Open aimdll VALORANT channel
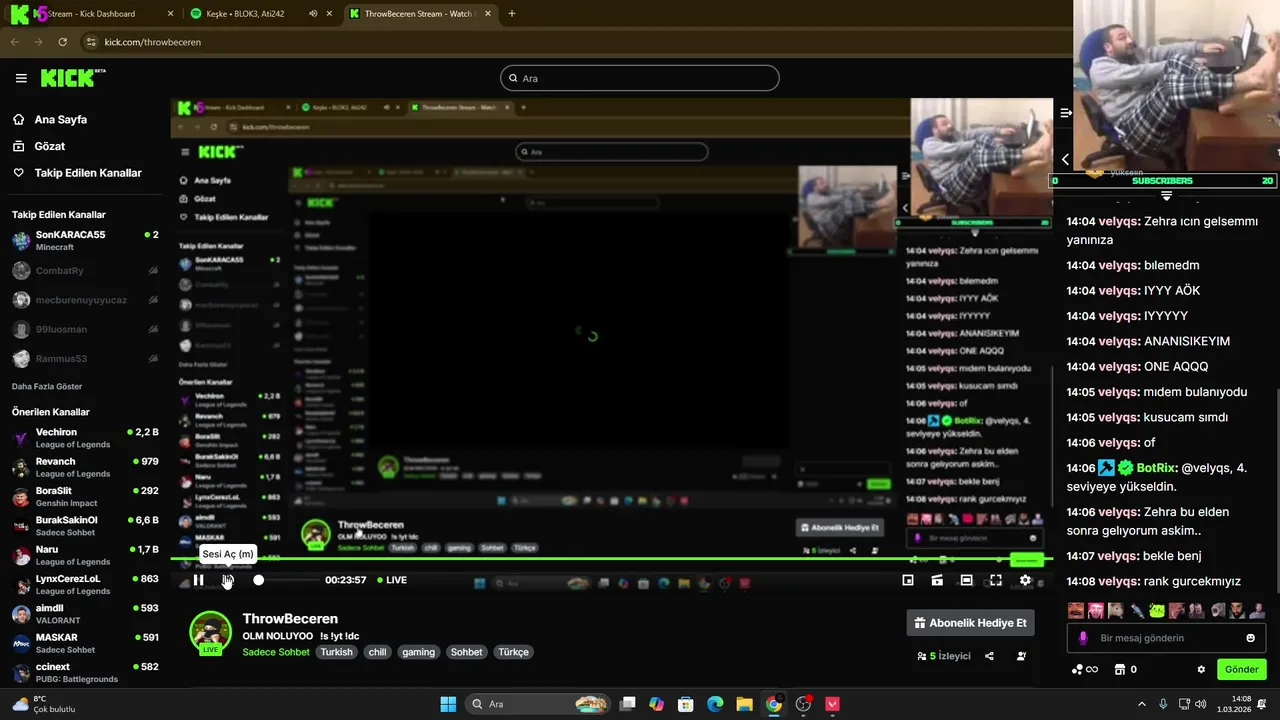The image size is (1280, 720). coord(85,614)
